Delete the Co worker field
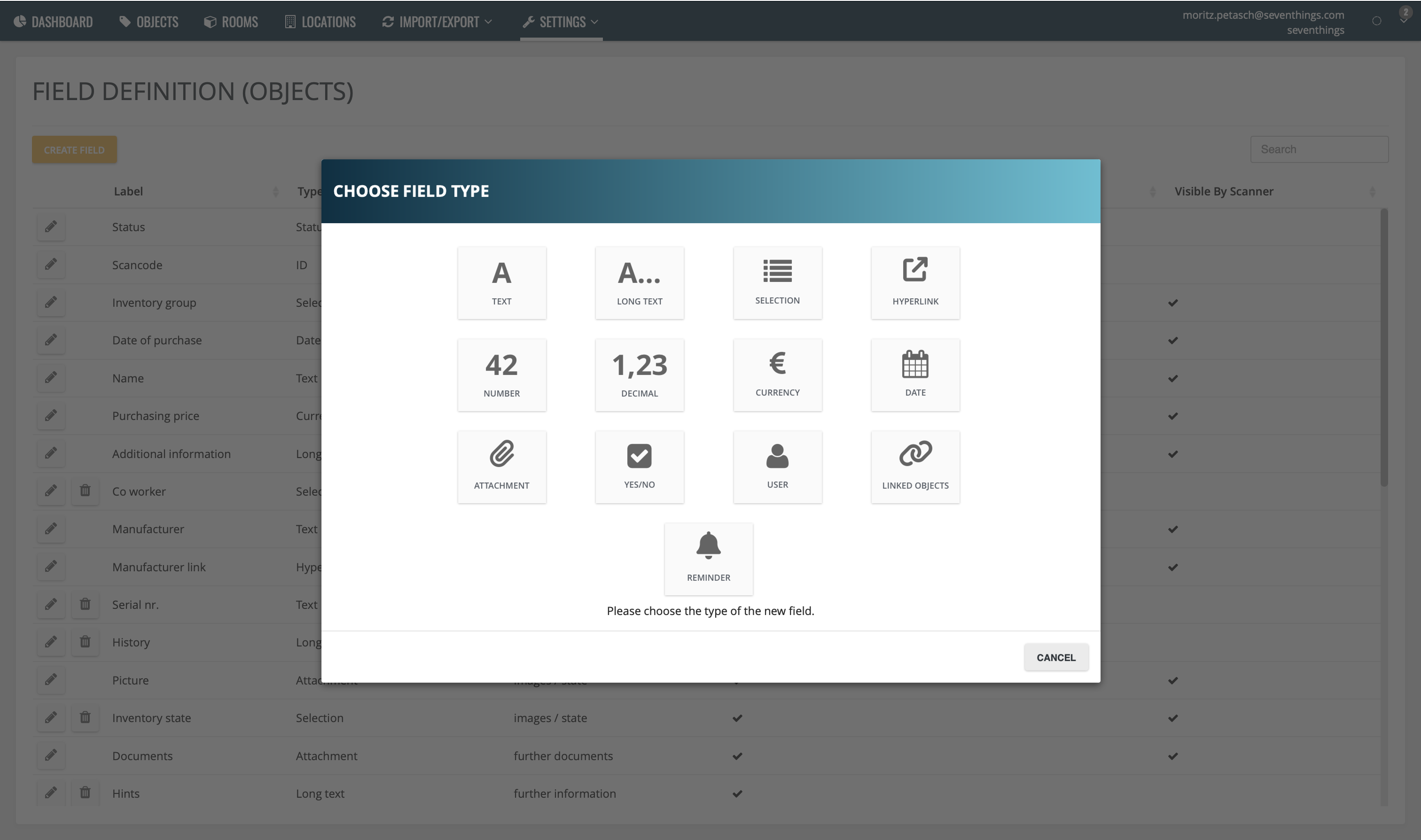This screenshot has width=1421, height=840. (x=85, y=491)
